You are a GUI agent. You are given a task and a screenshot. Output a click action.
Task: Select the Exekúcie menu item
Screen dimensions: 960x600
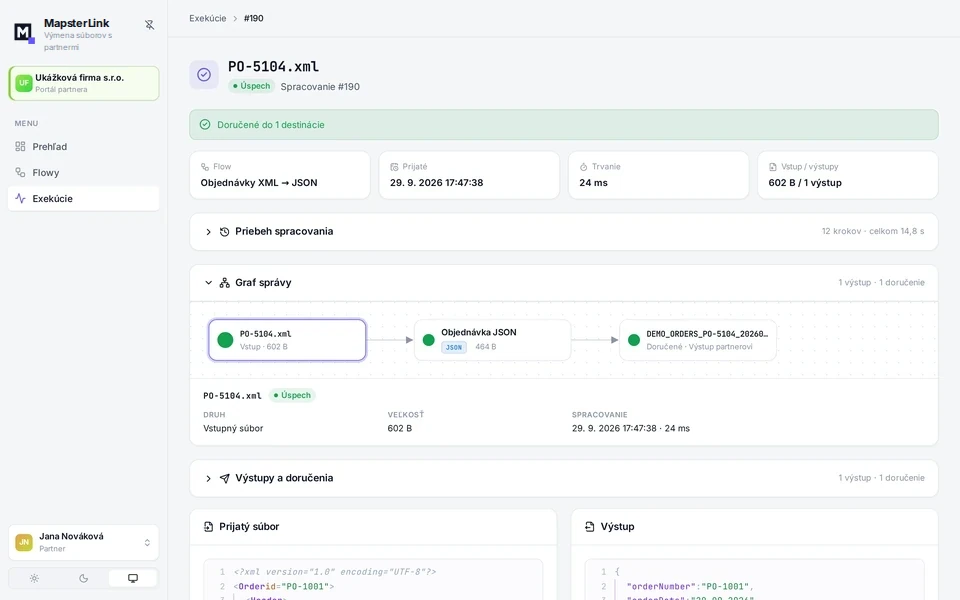[83, 198]
